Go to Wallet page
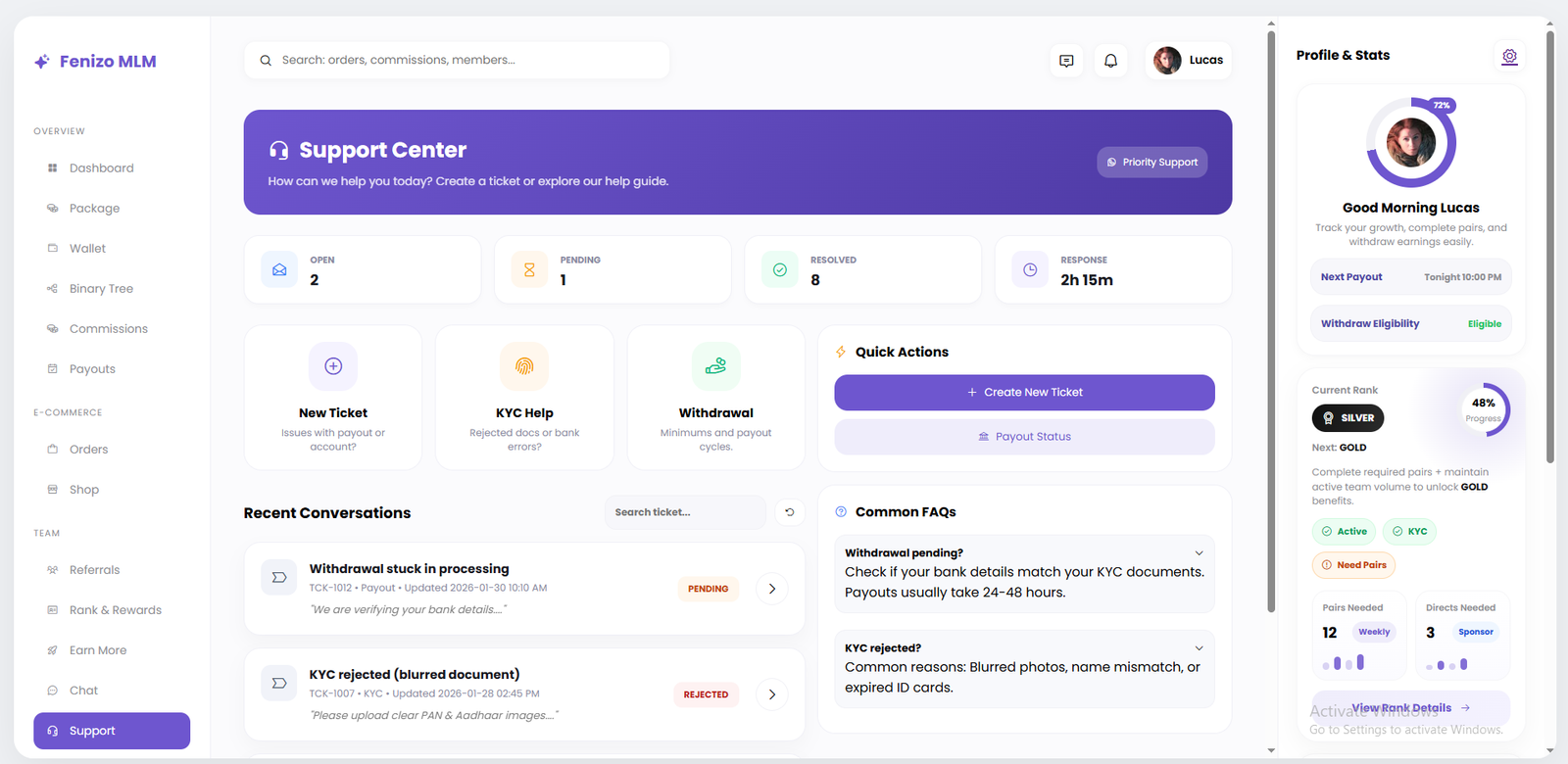1568x764 pixels. [x=112, y=248]
